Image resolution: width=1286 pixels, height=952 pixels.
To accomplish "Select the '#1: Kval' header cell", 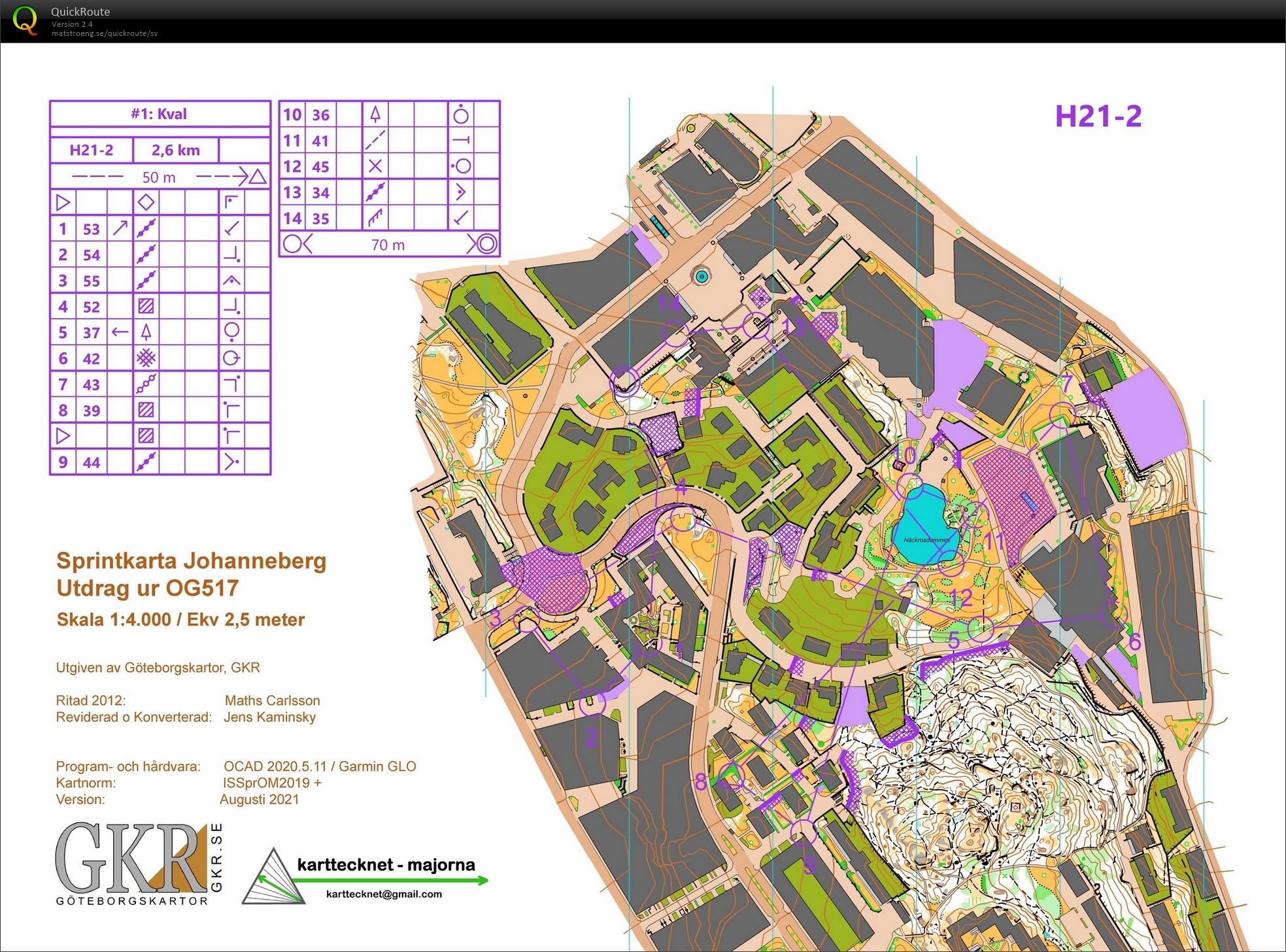I will point(160,114).
